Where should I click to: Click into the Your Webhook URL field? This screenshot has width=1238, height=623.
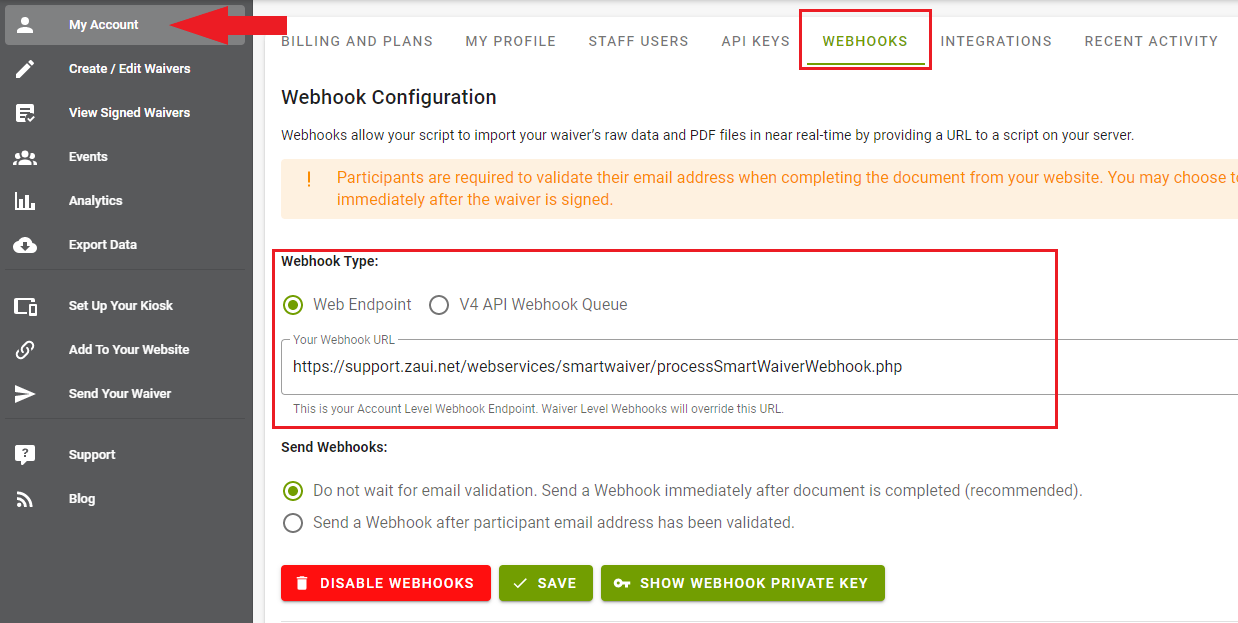tap(760, 367)
